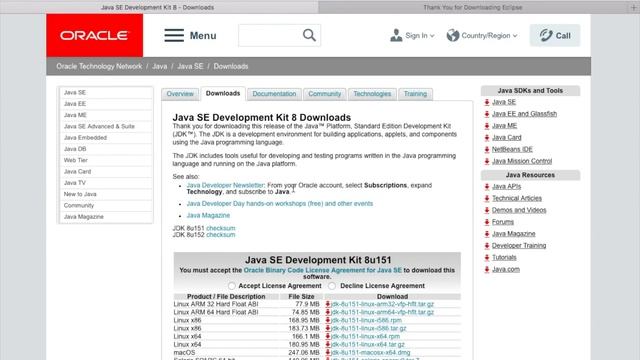Click JDK 8u152 checksum link
This screenshot has height=360, width=640.
point(221,235)
